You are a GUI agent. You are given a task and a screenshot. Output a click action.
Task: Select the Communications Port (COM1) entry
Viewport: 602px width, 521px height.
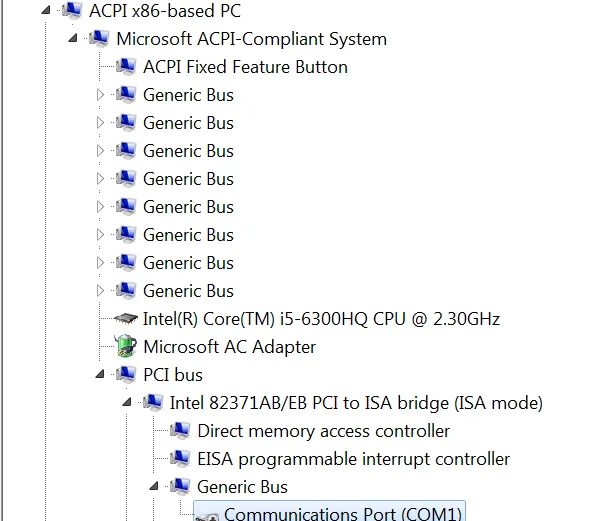coord(329,511)
